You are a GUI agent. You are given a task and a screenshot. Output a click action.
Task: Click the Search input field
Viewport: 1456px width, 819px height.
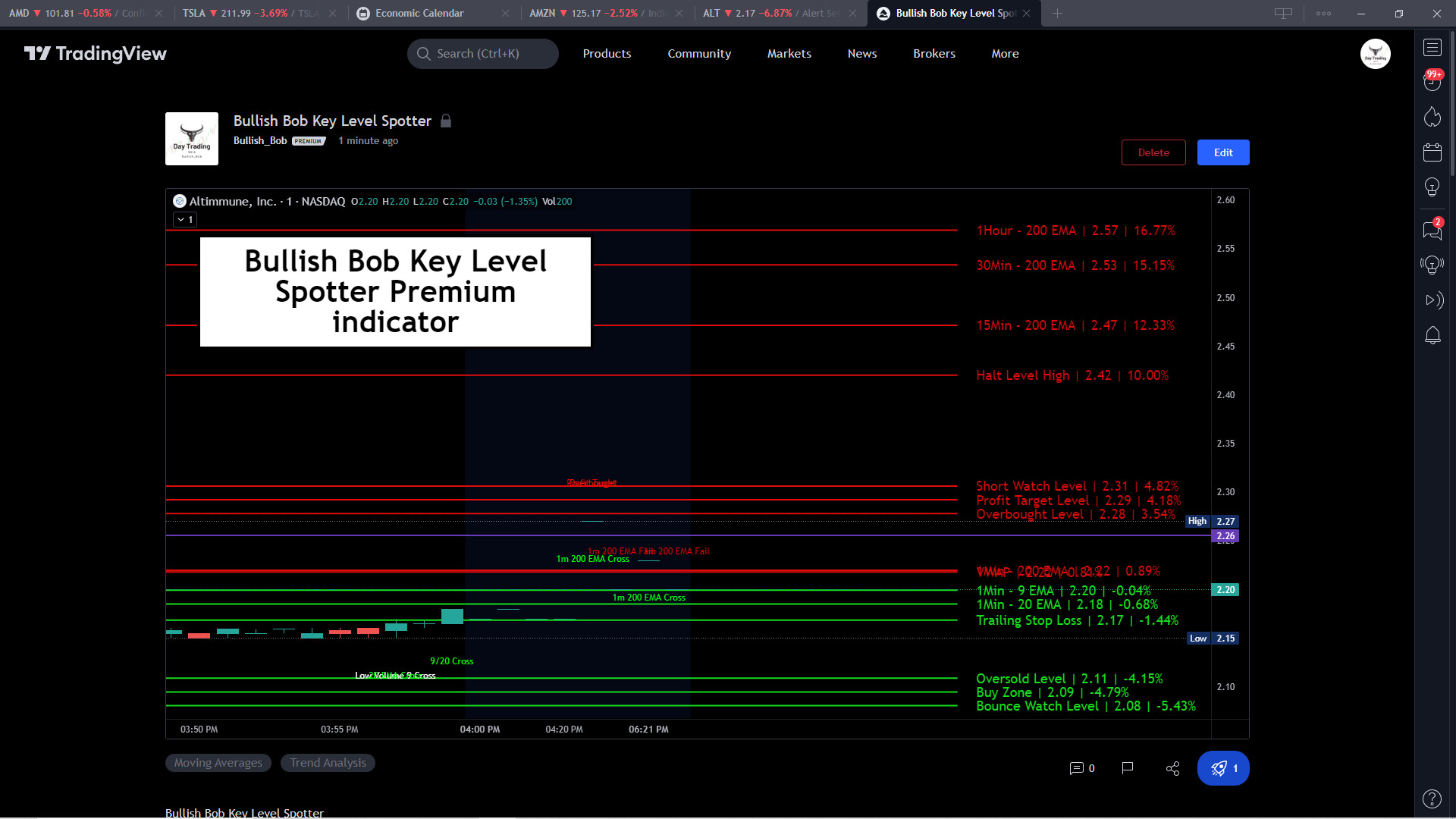[483, 53]
